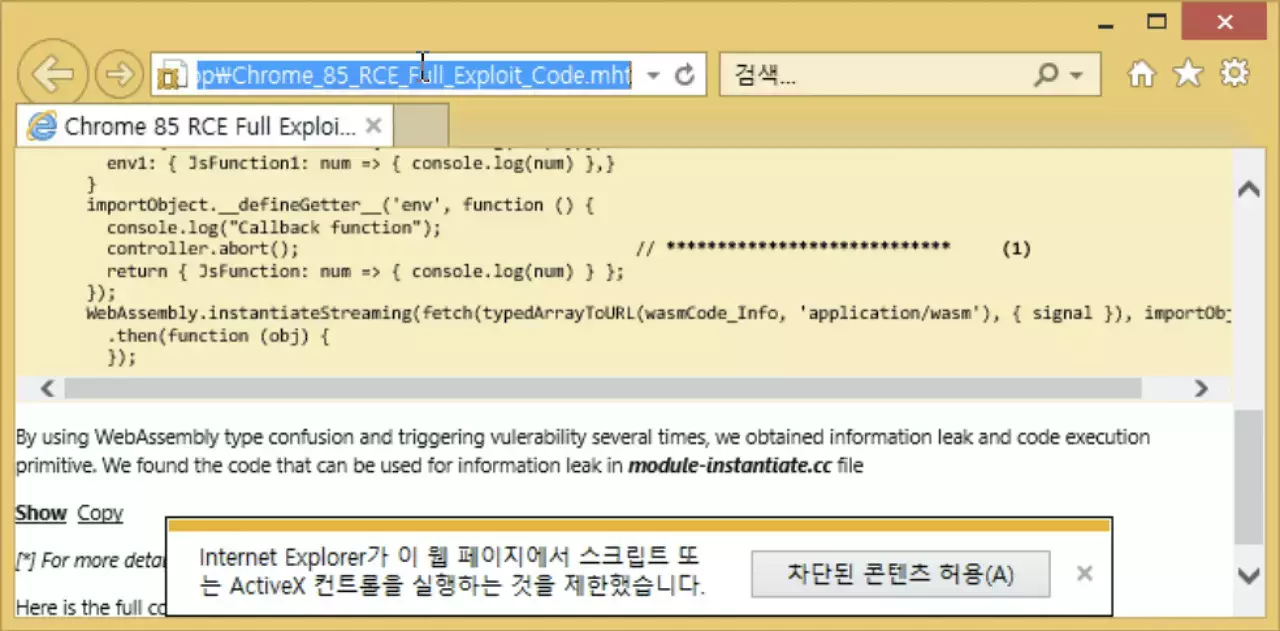Viewport: 1280px width, 631px height.
Task: Click the Copy link
Action: [x=100, y=513]
